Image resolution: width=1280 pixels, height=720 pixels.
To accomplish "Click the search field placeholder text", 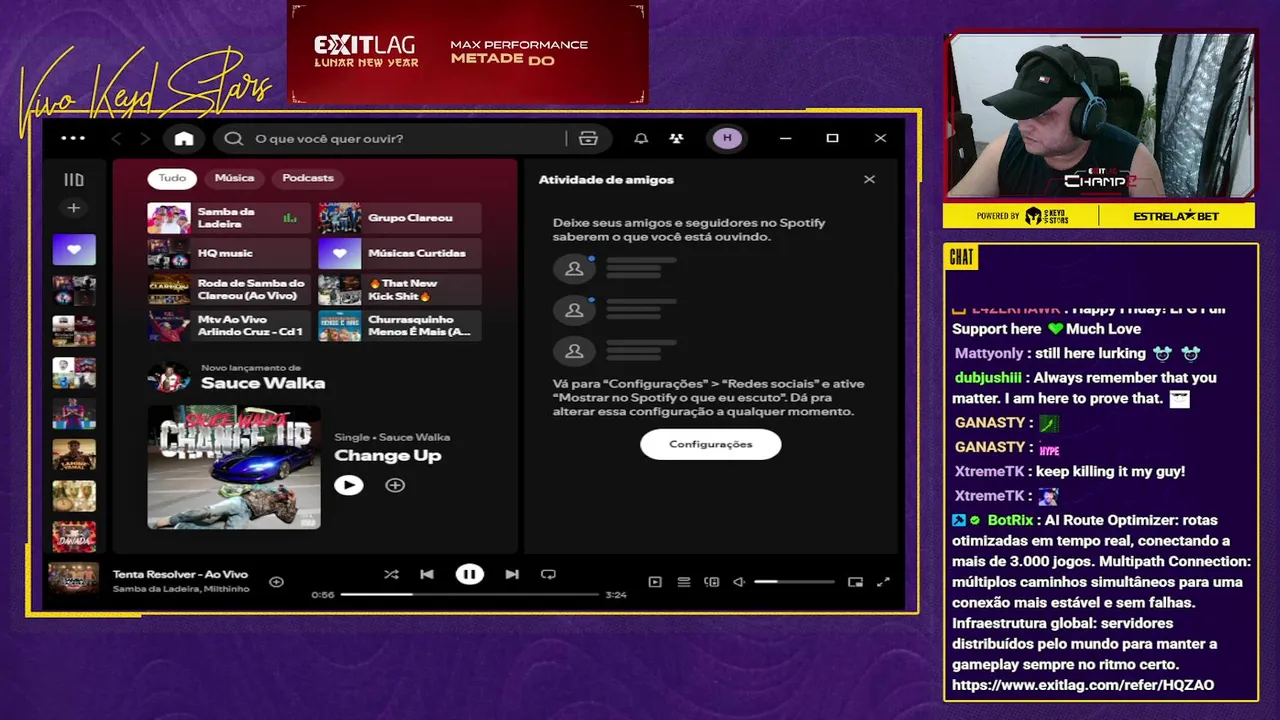I will 329,139.
